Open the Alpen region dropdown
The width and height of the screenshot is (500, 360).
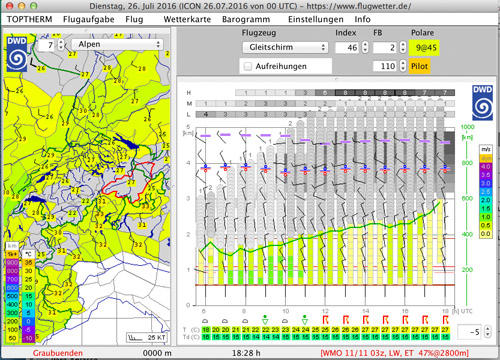tap(117, 44)
